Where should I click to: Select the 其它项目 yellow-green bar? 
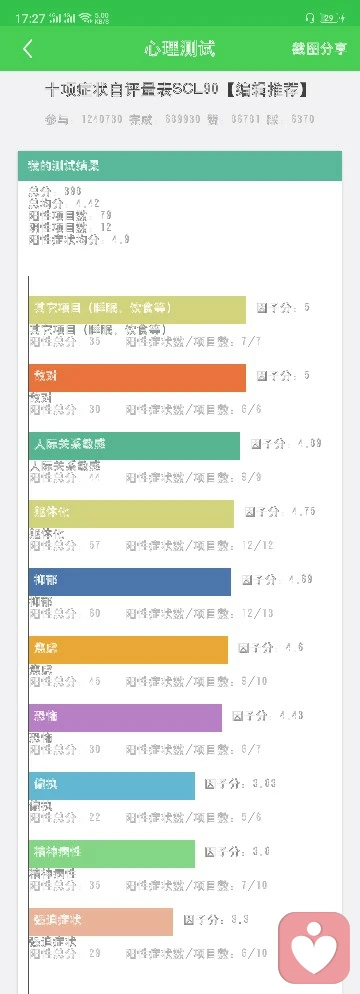137,310
